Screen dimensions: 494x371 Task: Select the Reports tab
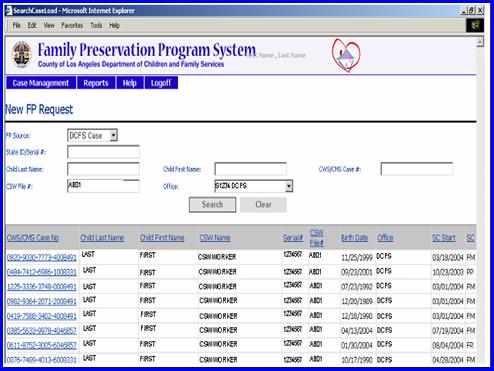tap(96, 83)
